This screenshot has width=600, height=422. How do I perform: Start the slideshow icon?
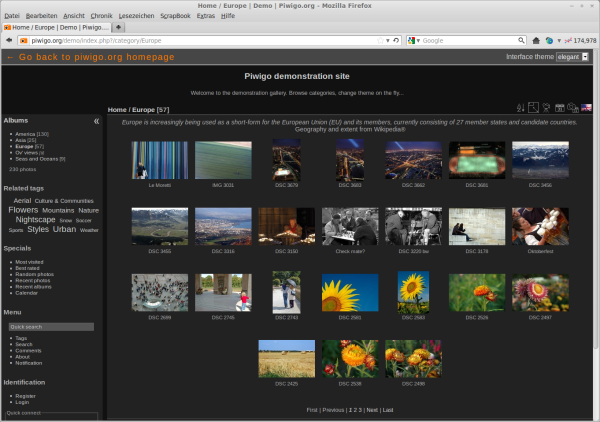tap(547, 108)
